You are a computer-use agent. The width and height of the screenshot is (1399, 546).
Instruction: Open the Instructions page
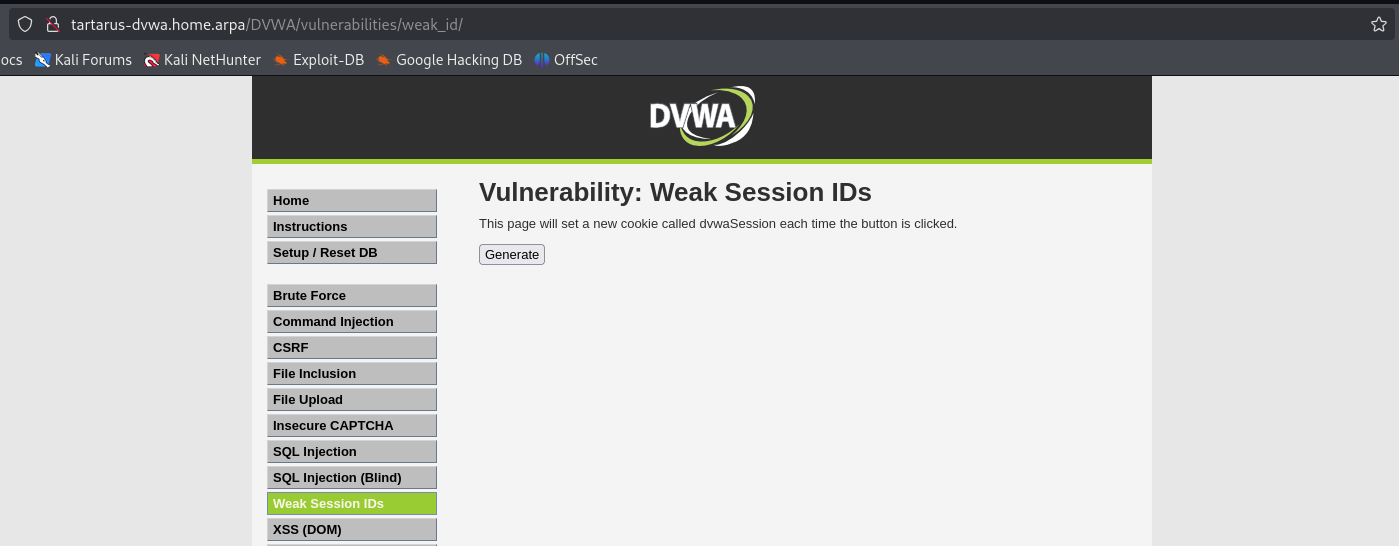tap(351, 227)
